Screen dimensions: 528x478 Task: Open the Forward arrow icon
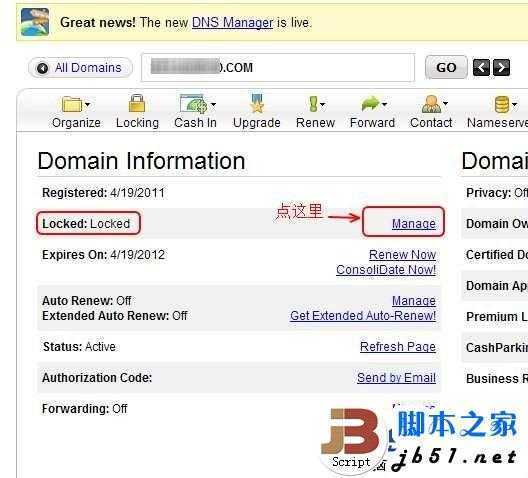(x=370, y=103)
